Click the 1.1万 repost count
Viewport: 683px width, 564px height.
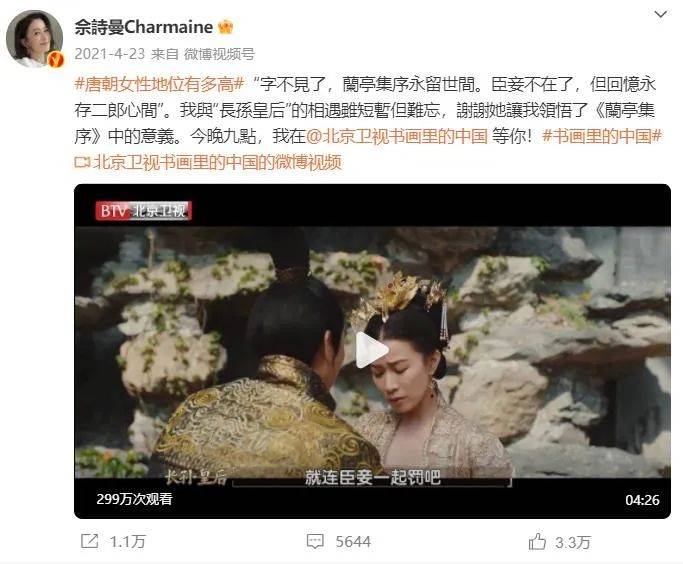pos(127,542)
